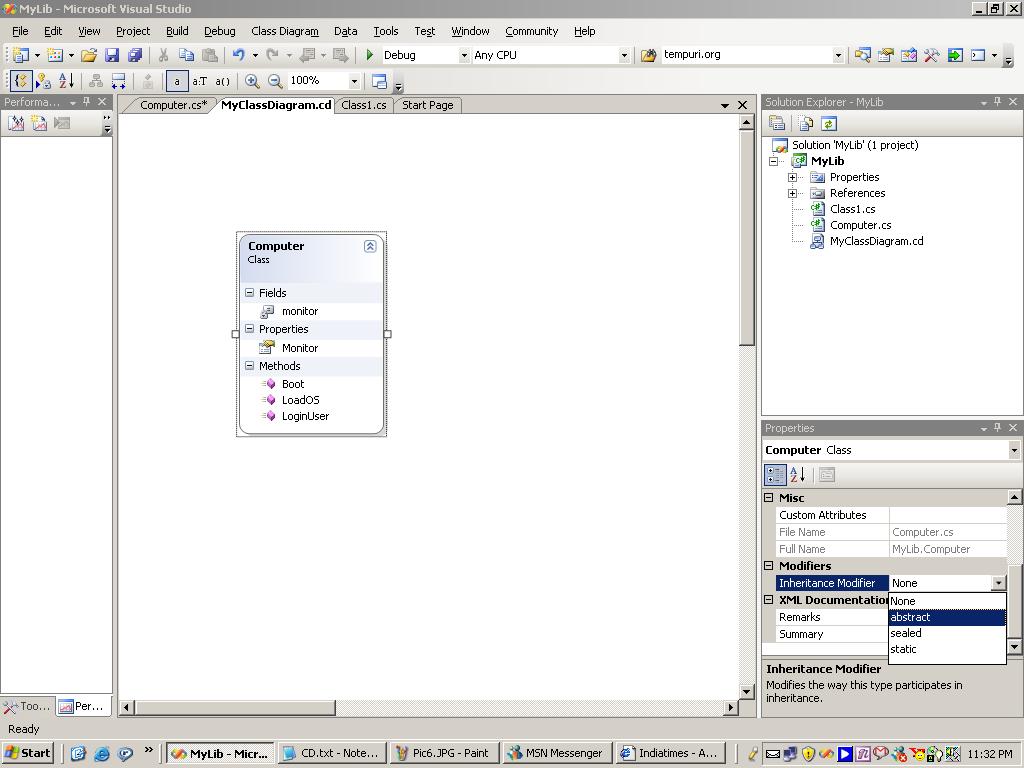Click the New Project toolbar icon

[21, 56]
